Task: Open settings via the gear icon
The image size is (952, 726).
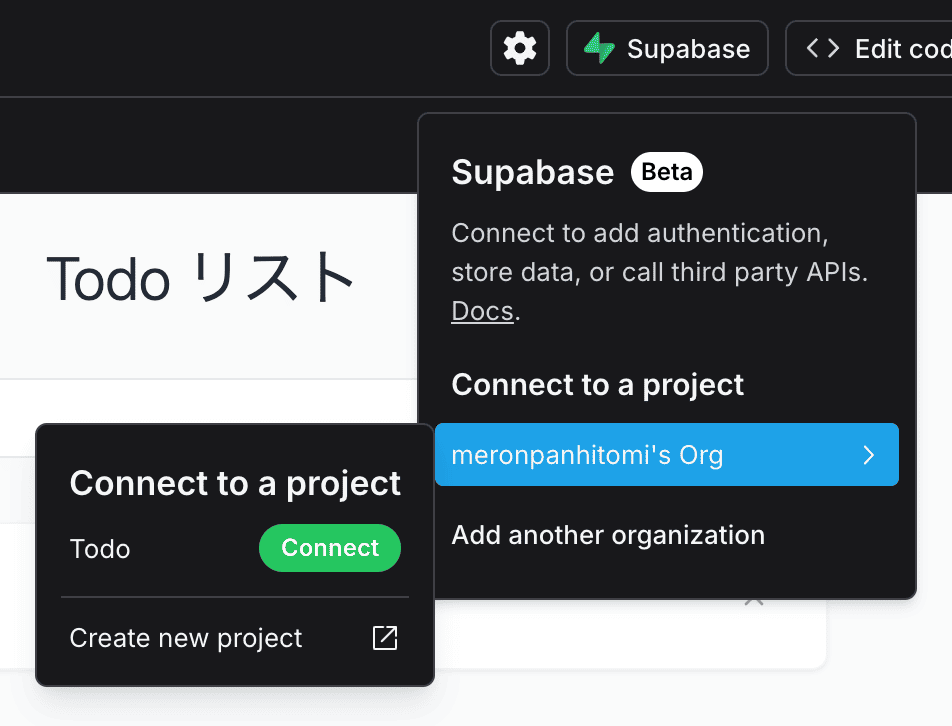Action: click(520, 49)
